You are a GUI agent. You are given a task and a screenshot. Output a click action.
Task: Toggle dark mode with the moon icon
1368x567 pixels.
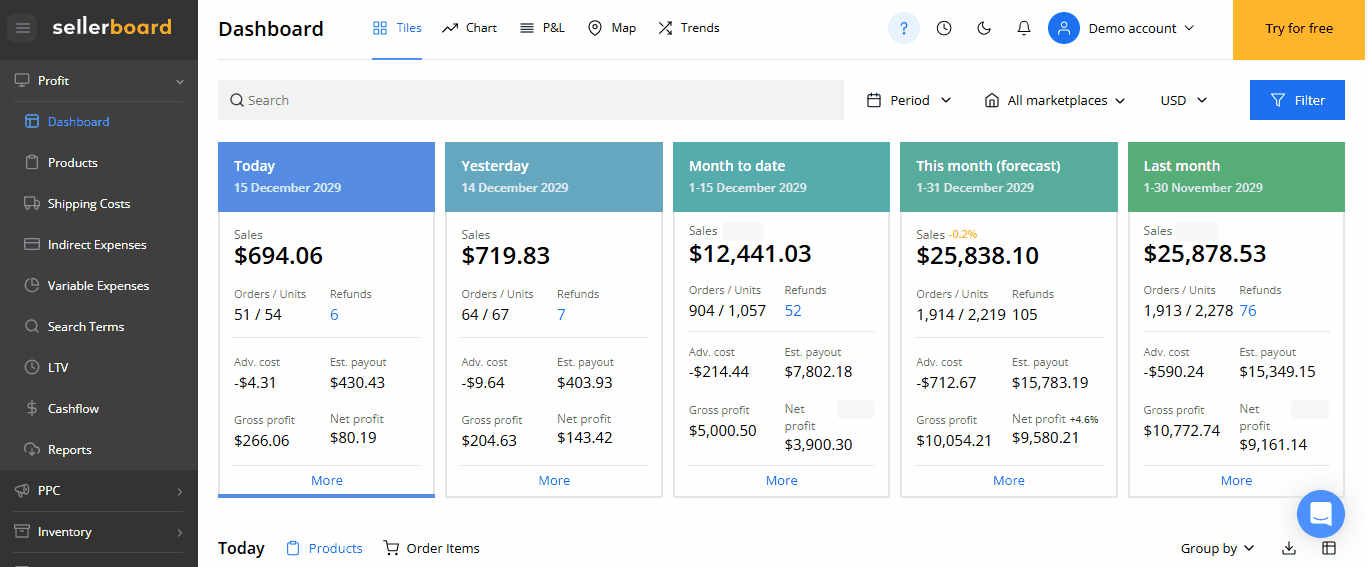[984, 28]
